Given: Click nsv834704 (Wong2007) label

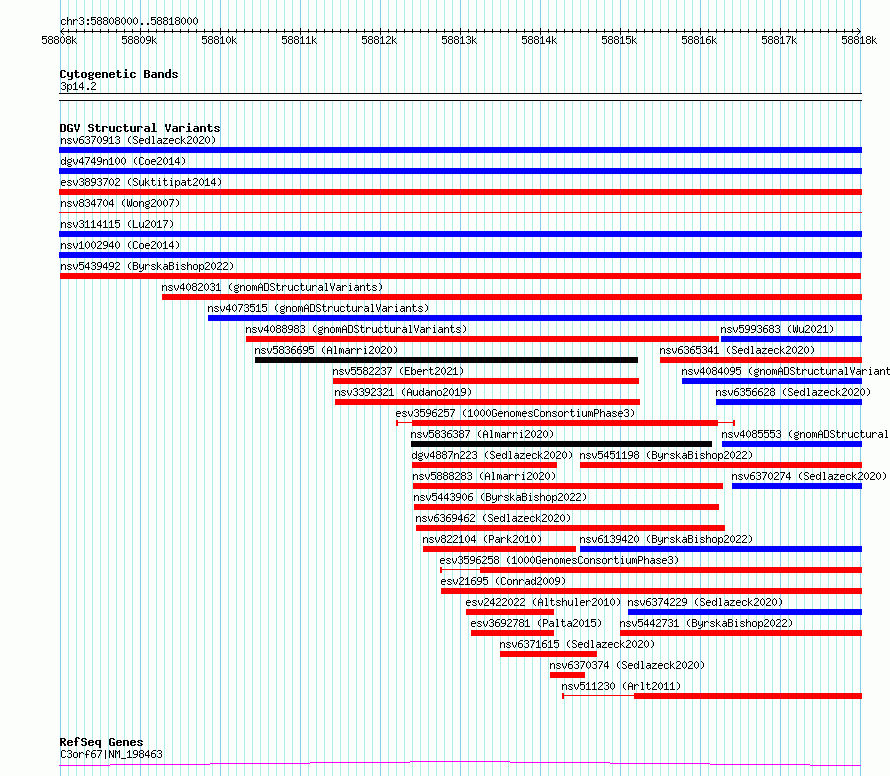Looking at the screenshot, I should 120,203.
